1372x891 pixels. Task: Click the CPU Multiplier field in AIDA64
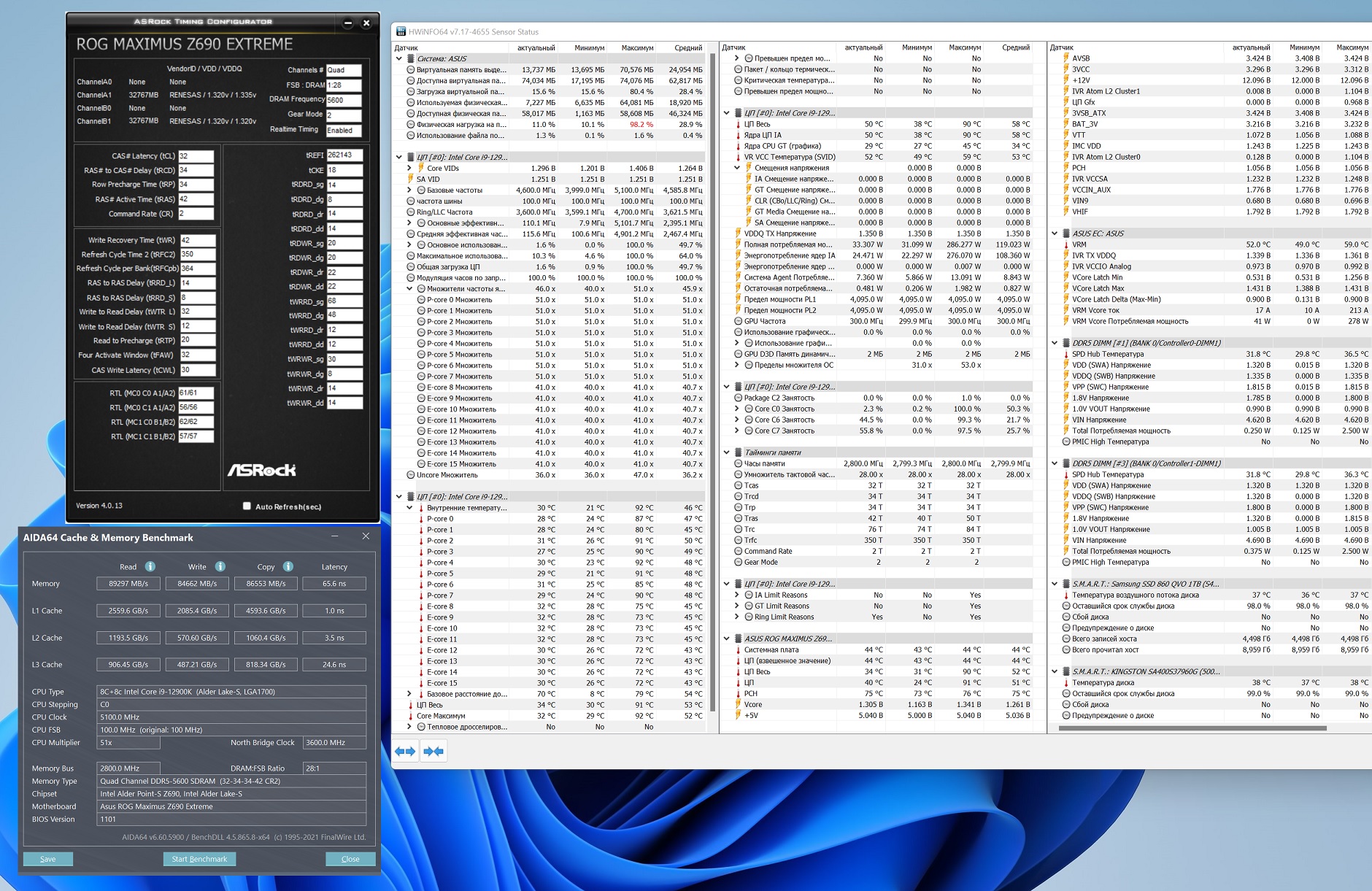click(x=128, y=743)
